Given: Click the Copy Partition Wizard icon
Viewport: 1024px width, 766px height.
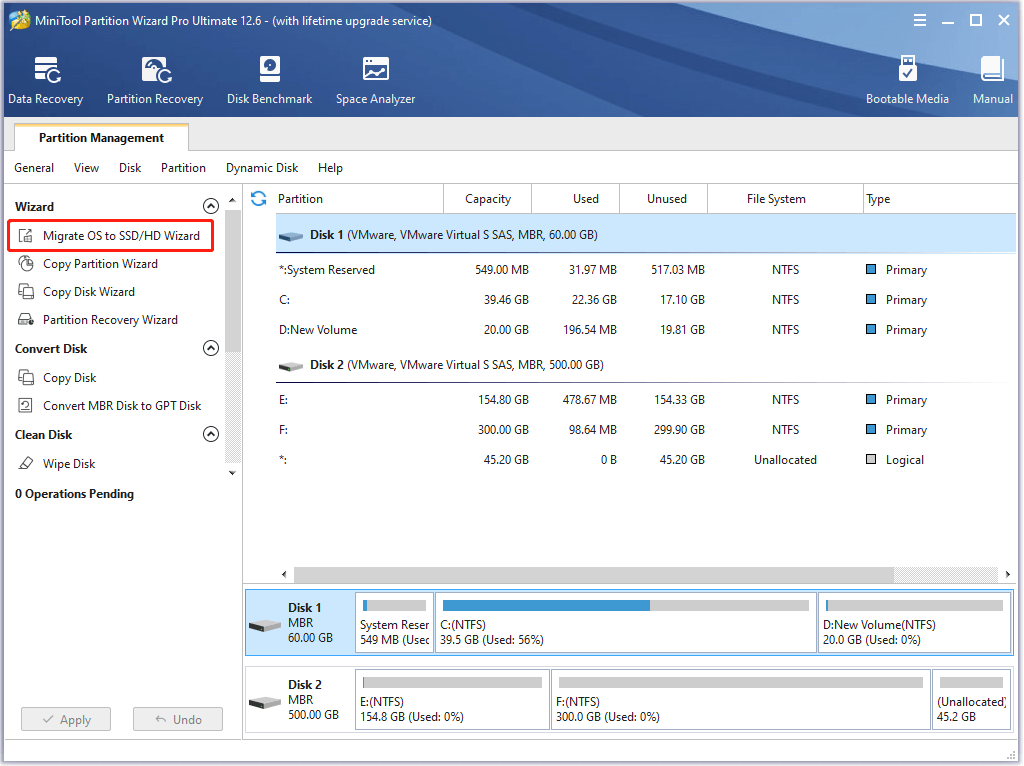Looking at the screenshot, I should [25, 264].
